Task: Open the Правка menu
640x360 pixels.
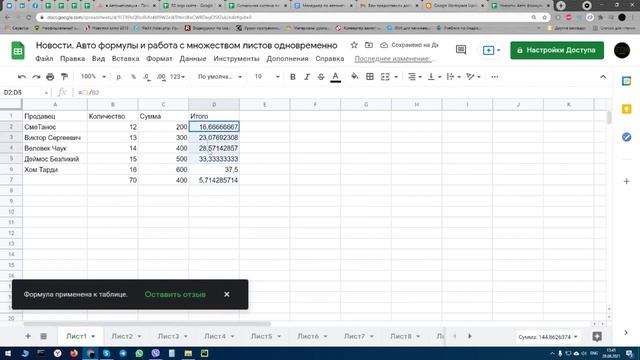Action: [x=72, y=59]
